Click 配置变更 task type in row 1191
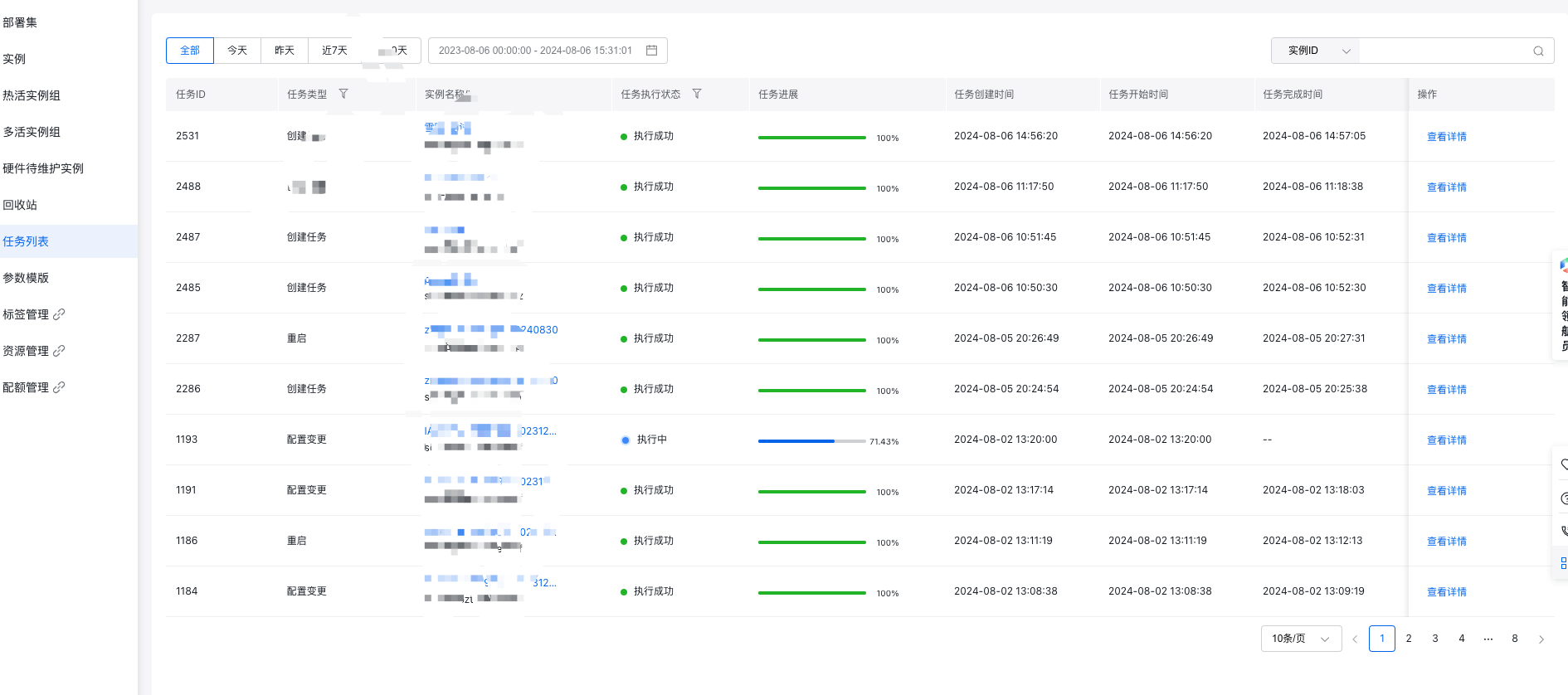The height and width of the screenshot is (695, 1568). click(306, 490)
